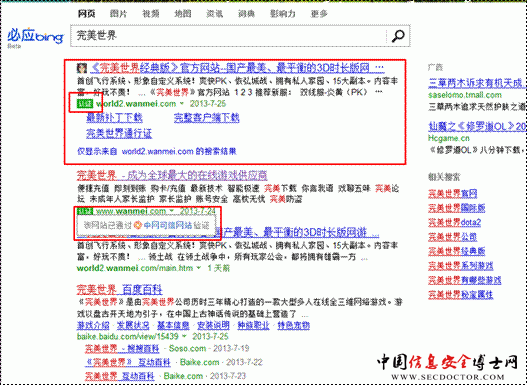
Task: Click green verified badge beside www.wanmei.com
Action: [x=85, y=211]
